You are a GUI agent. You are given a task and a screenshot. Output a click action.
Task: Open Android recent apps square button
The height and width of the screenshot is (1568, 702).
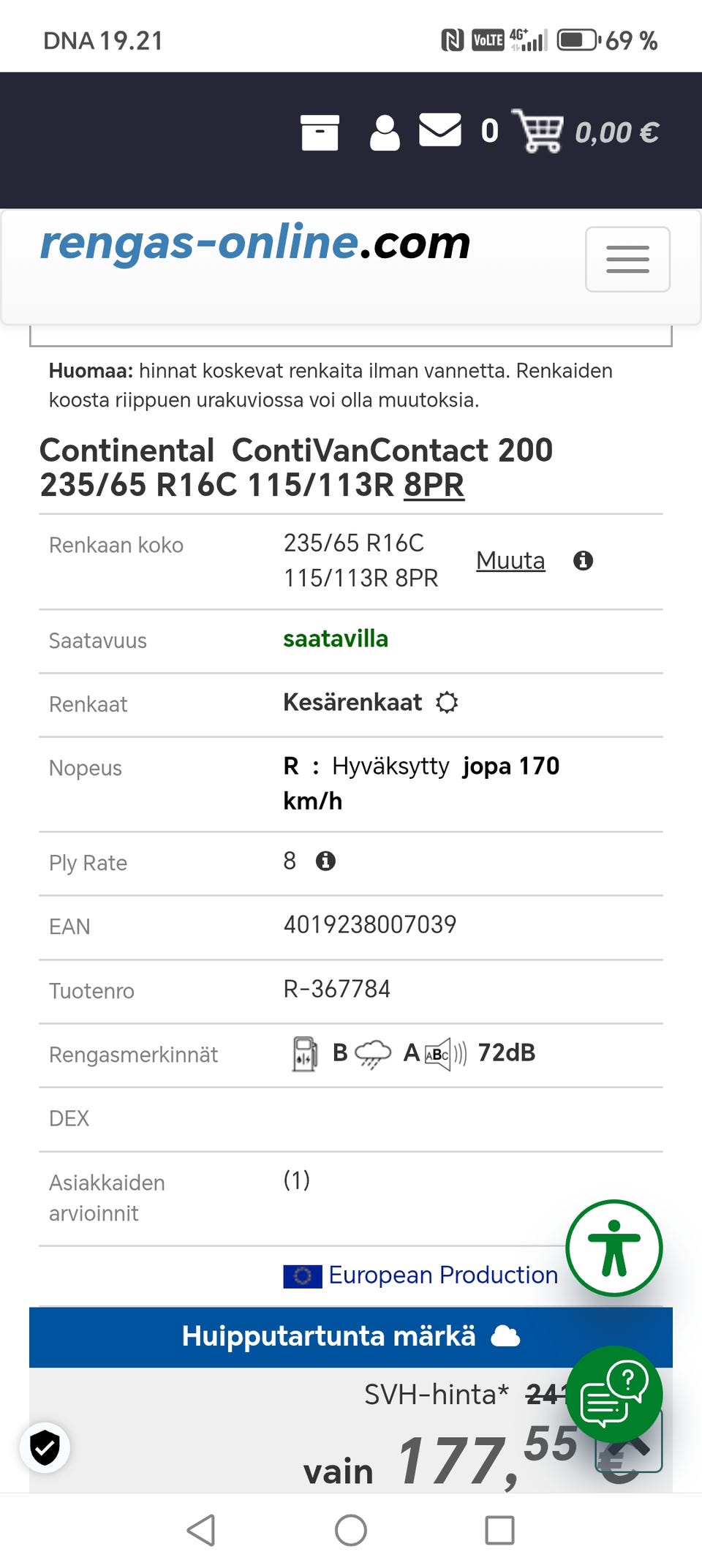click(x=499, y=1530)
